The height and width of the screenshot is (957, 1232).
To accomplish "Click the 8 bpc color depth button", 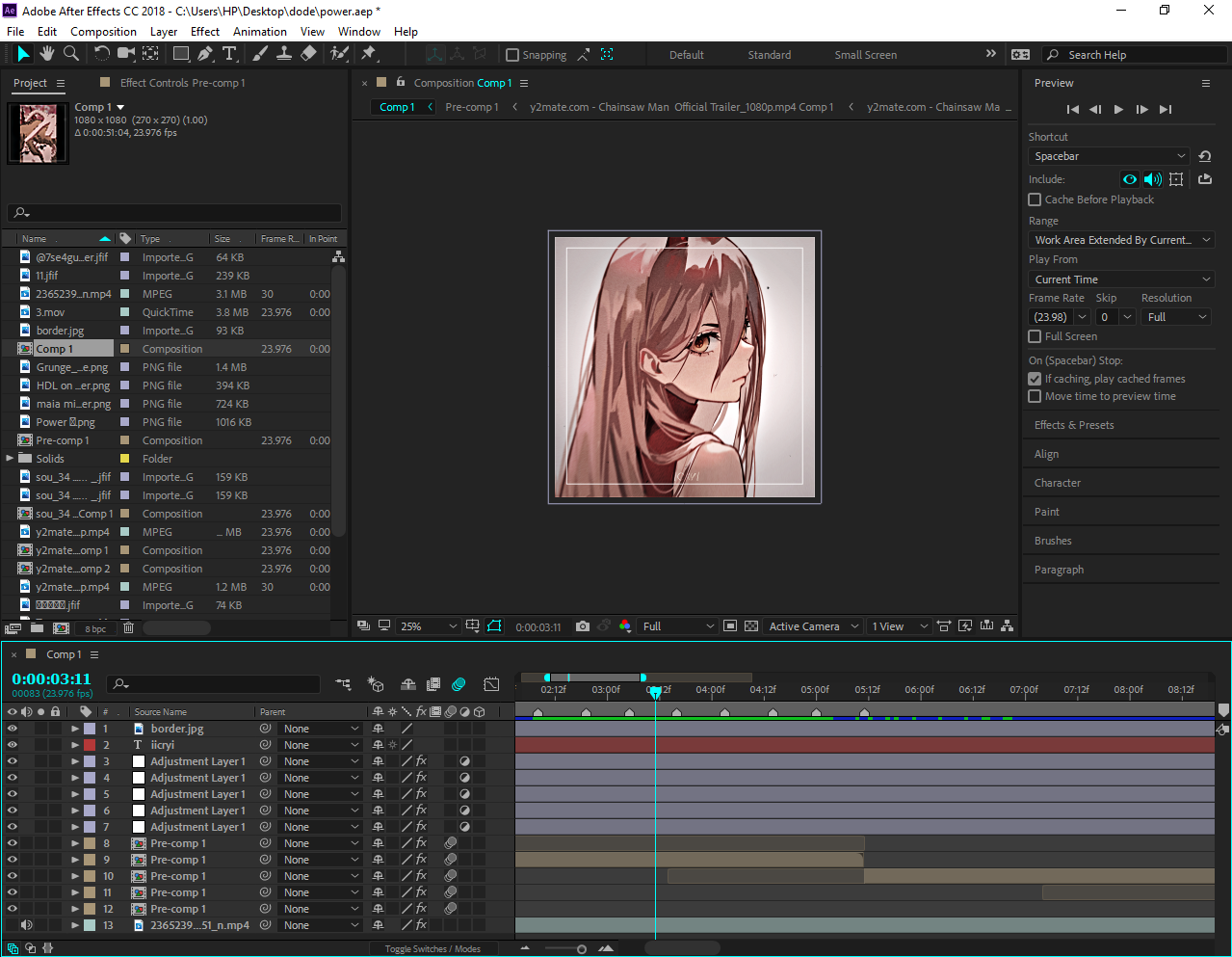I will [x=95, y=629].
